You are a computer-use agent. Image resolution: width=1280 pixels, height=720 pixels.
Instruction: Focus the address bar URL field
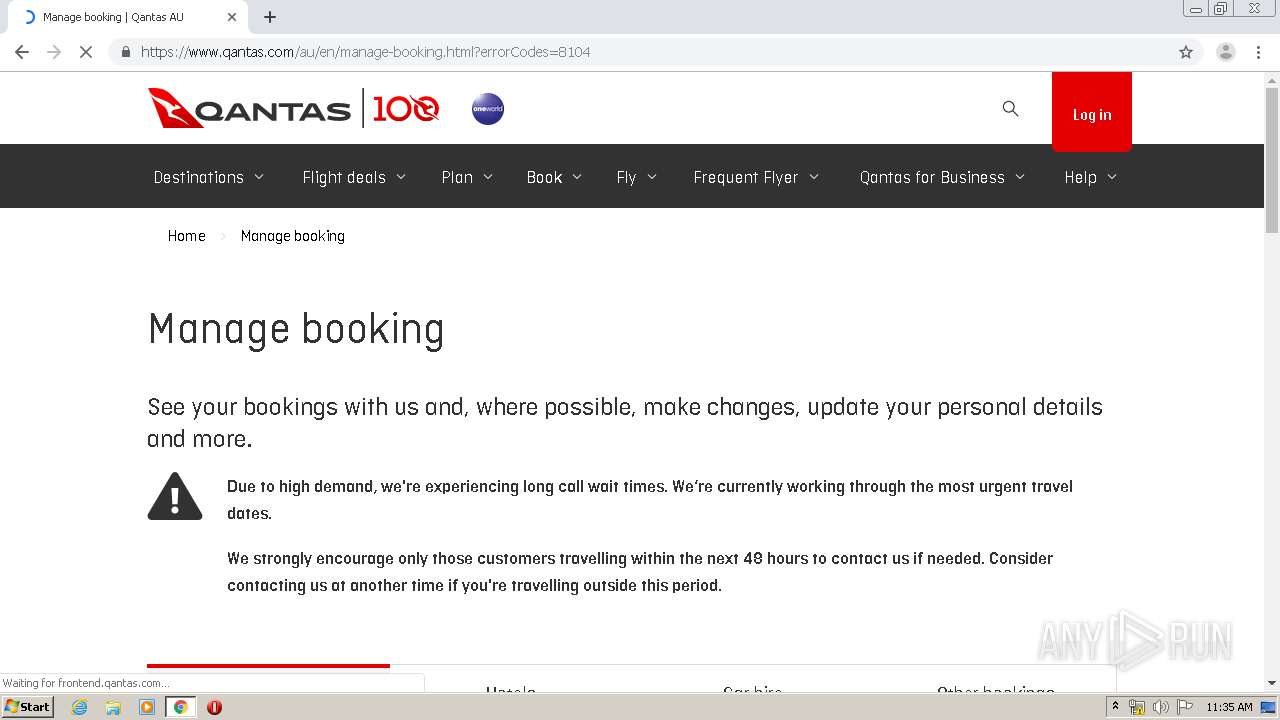pos(655,52)
